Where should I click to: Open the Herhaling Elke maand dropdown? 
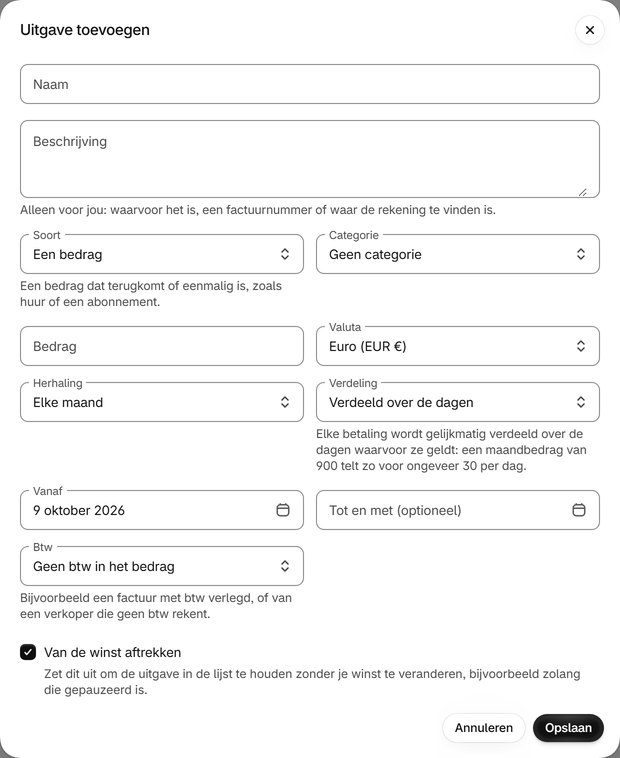[162, 402]
